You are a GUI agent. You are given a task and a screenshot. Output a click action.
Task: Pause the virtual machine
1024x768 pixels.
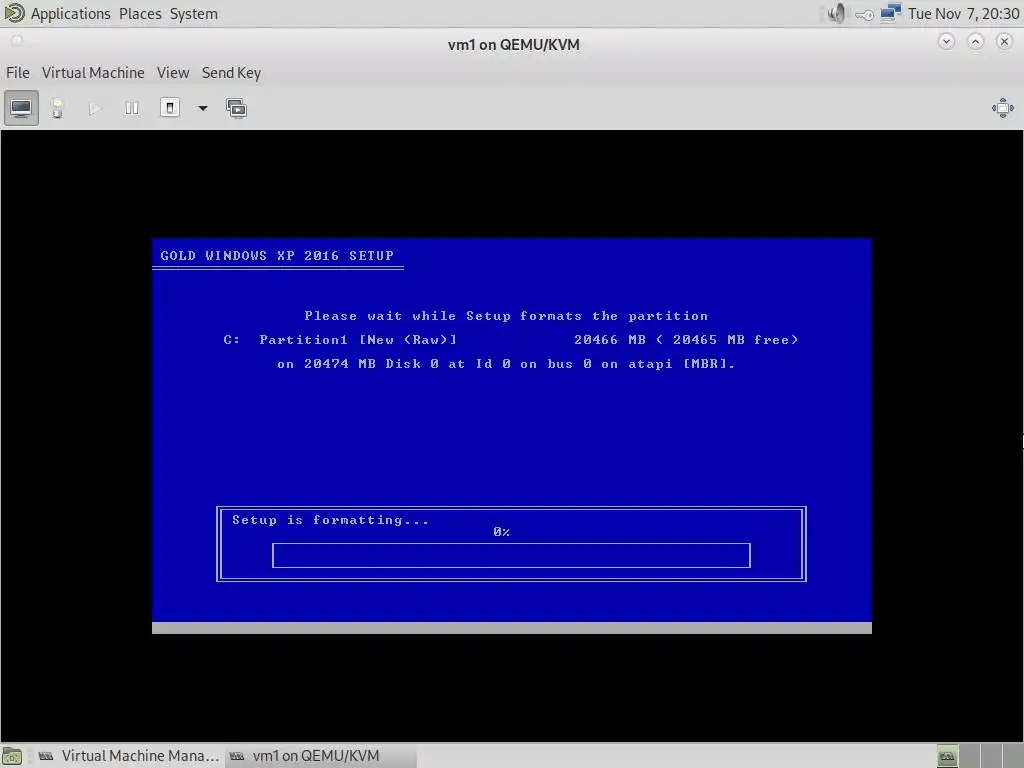click(x=132, y=108)
